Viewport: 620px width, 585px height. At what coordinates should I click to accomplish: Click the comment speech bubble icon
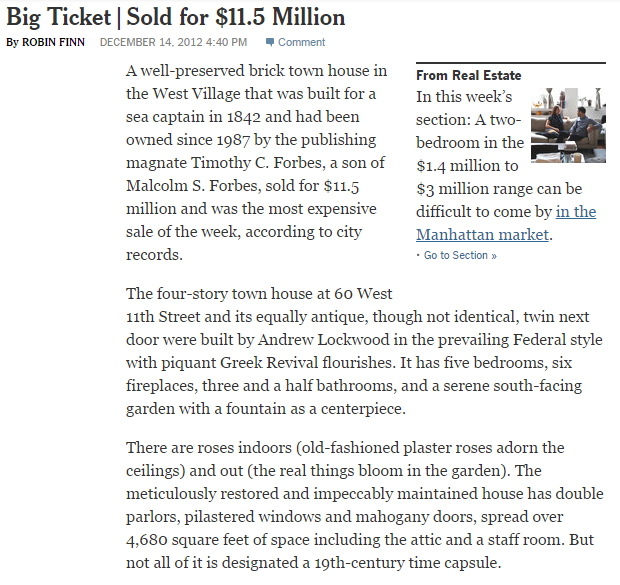(270, 42)
